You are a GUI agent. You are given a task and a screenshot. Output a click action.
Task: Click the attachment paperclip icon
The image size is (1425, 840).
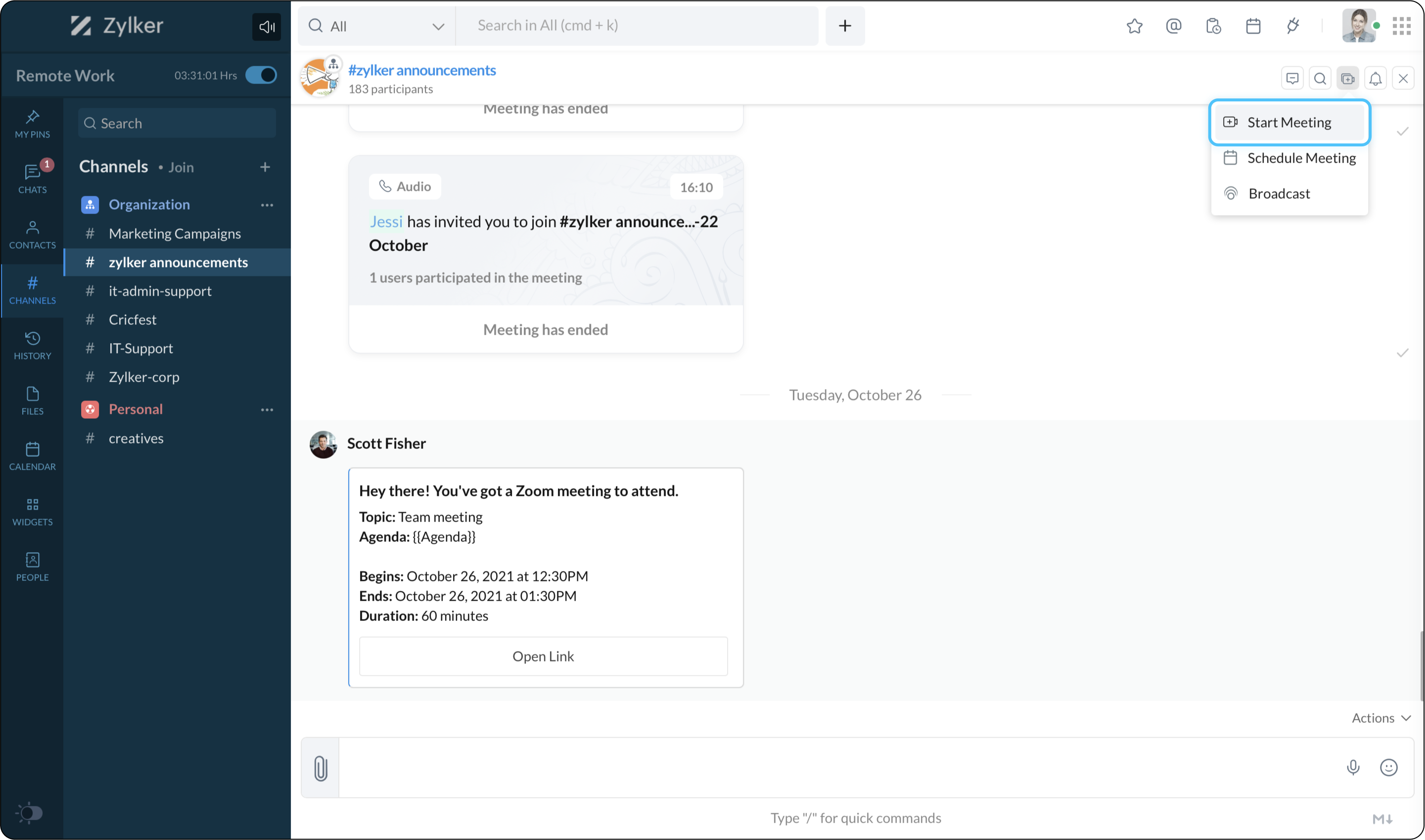(x=321, y=768)
